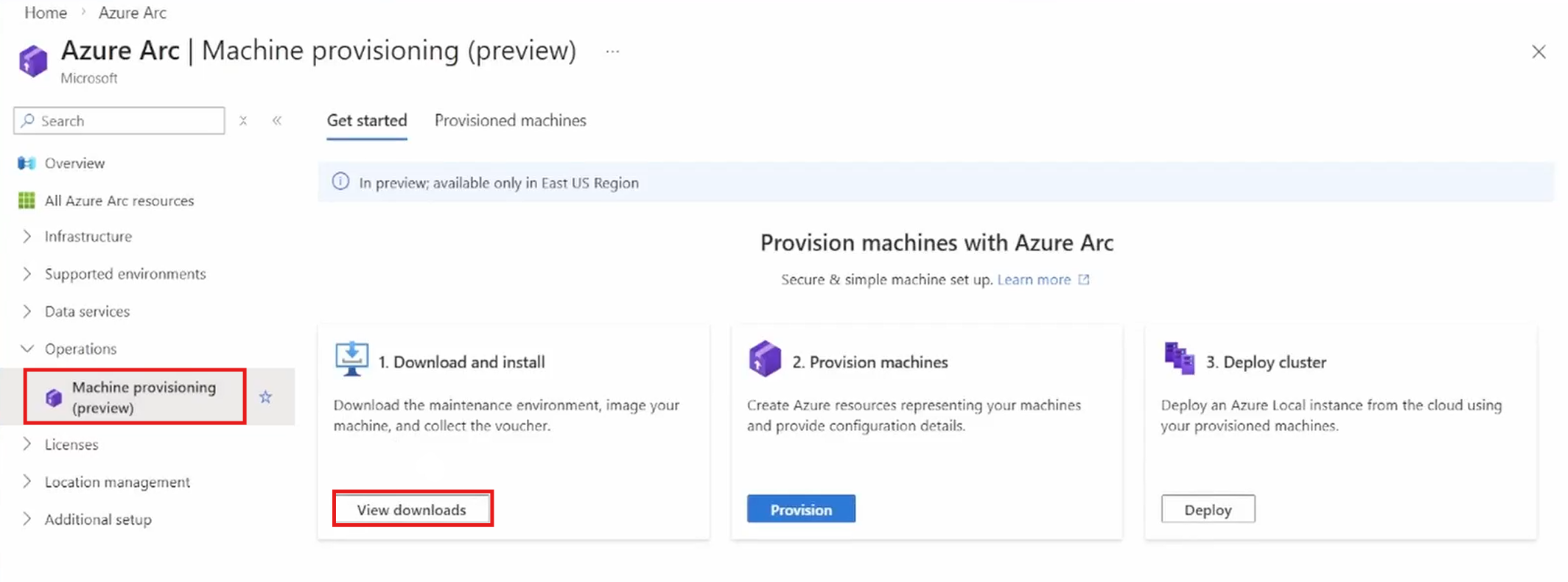The image size is (1568, 582).
Task: Collapse the Operations section
Action: point(80,348)
